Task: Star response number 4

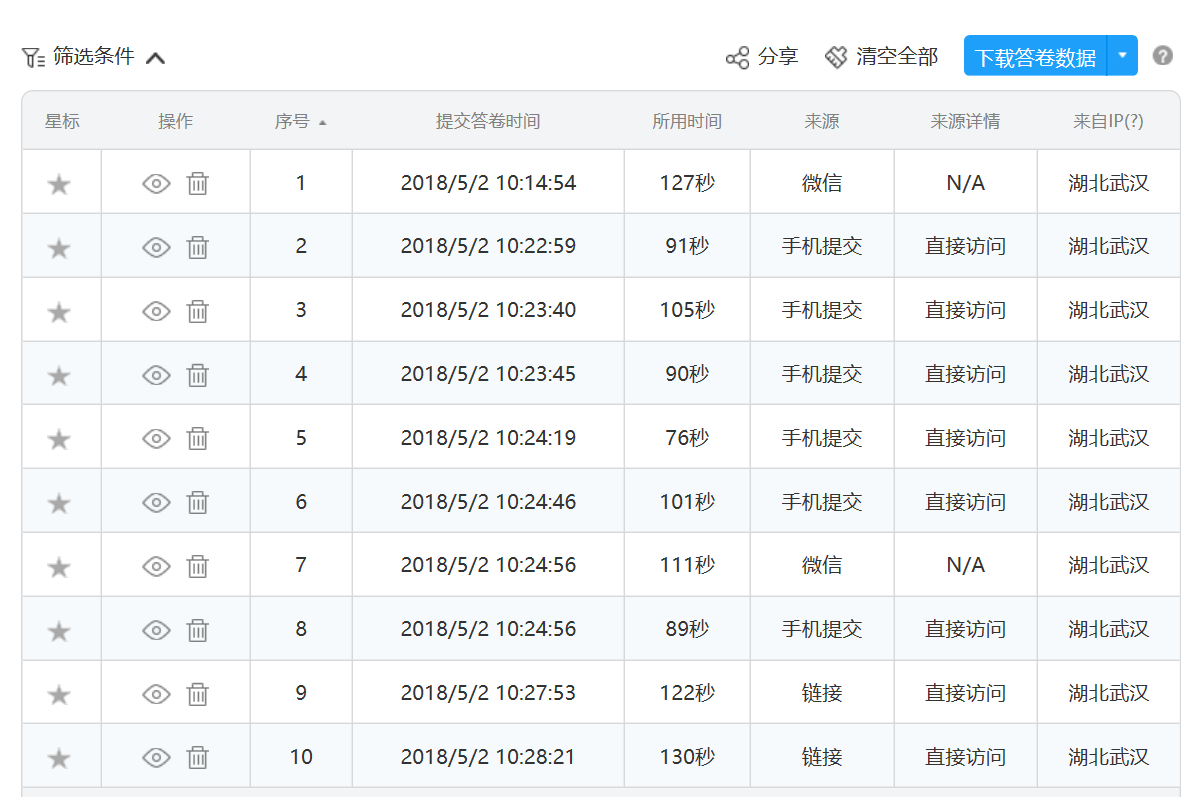Action: pyautogui.click(x=59, y=376)
